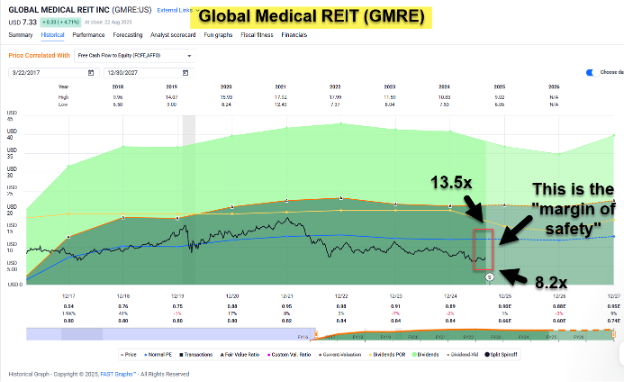
Task: Open the Fun graphs tab
Action: [218, 35]
